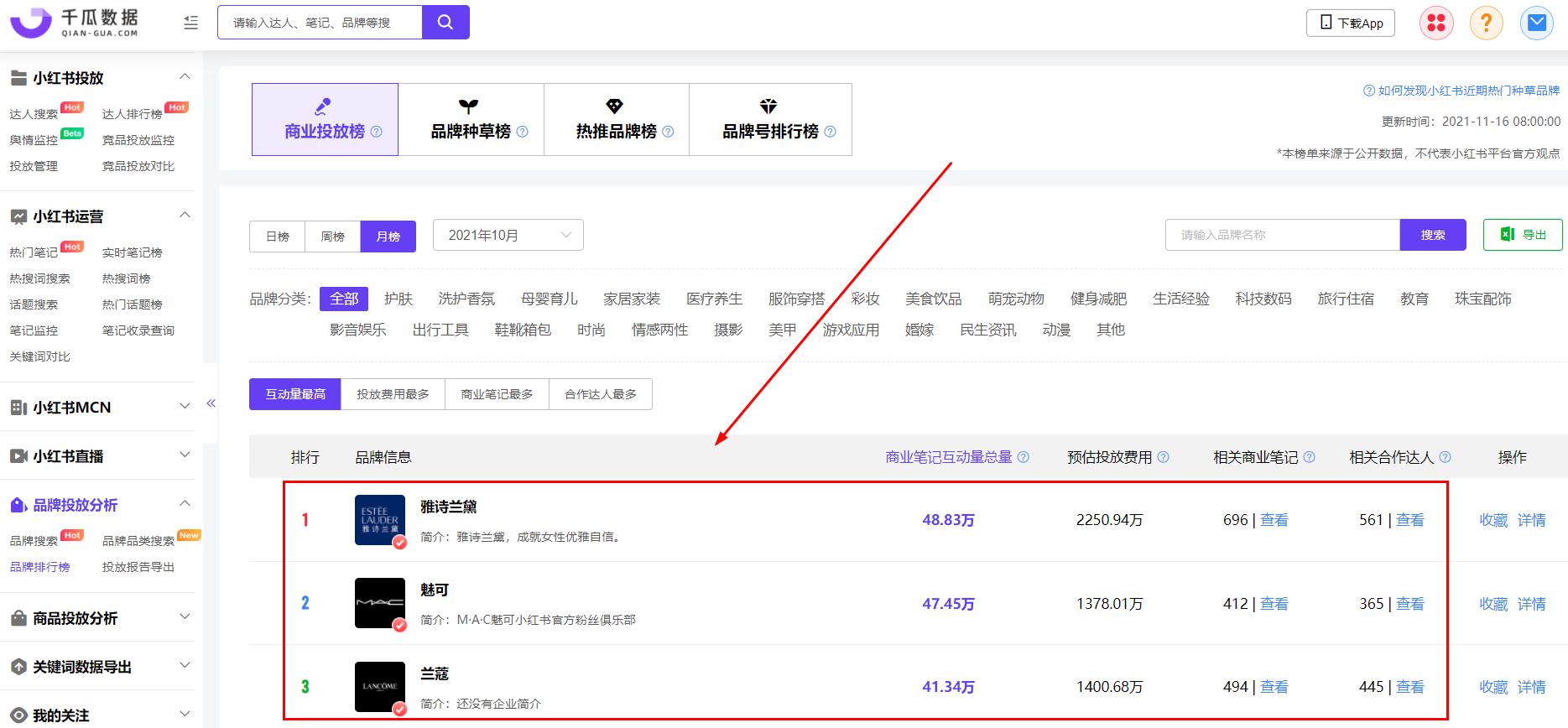Click 收藏 for 魅可 row

click(x=1493, y=604)
